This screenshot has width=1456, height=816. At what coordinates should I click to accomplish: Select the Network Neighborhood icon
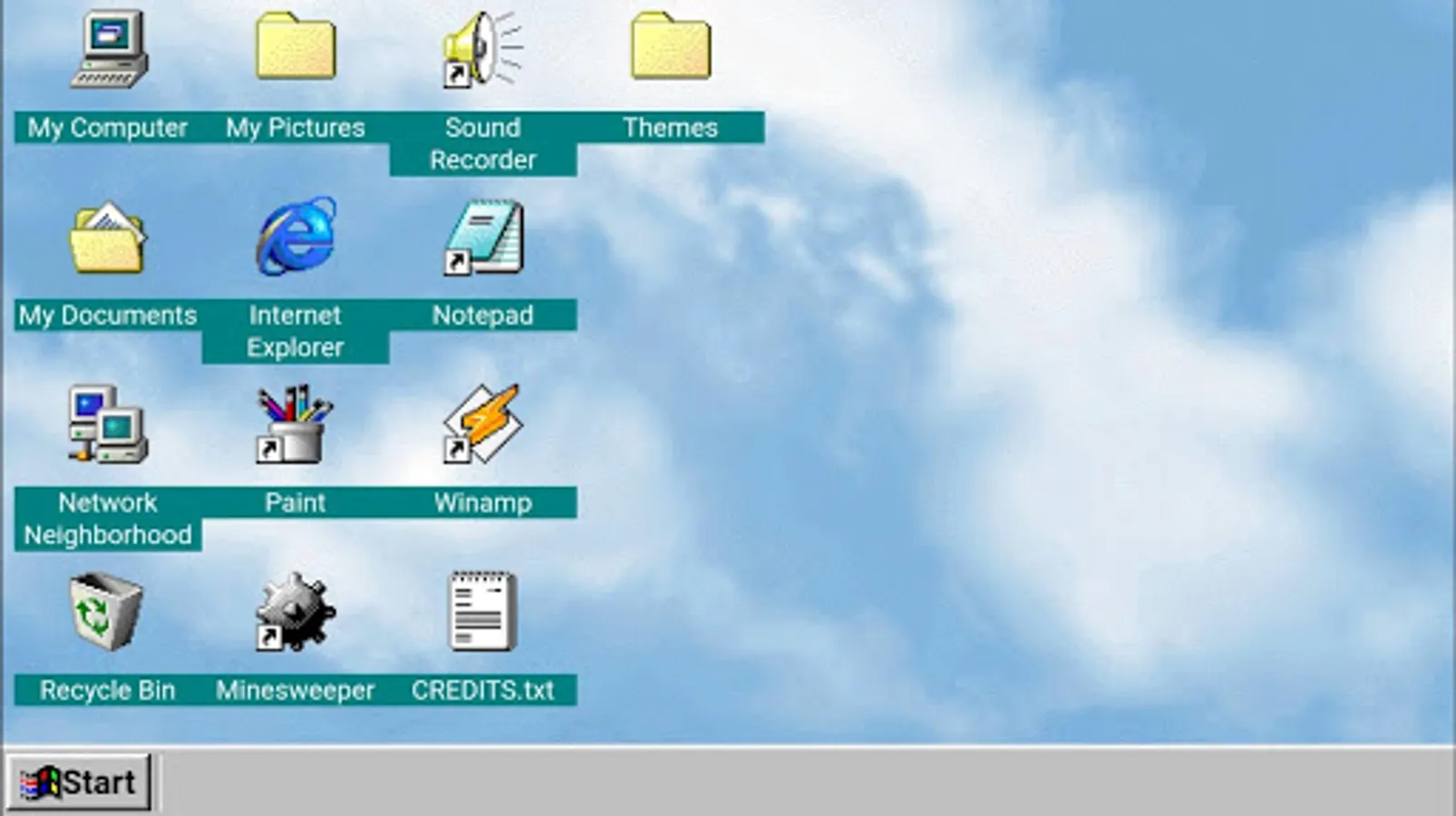pos(108,424)
